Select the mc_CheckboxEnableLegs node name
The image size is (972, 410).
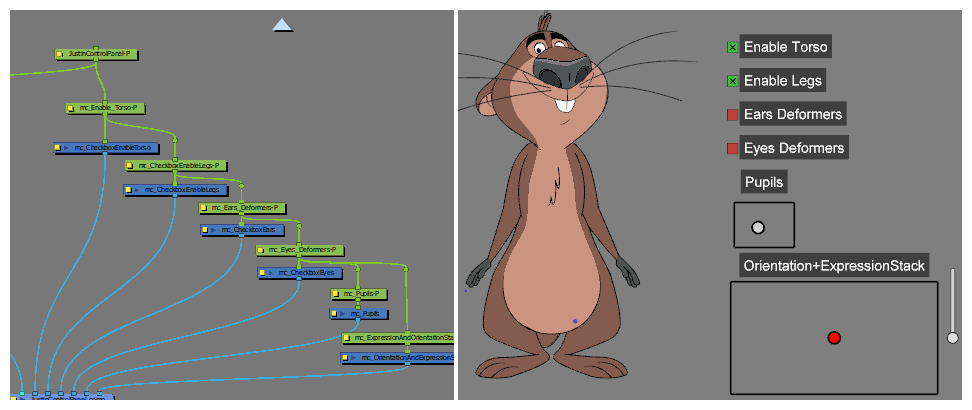[183, 190]
